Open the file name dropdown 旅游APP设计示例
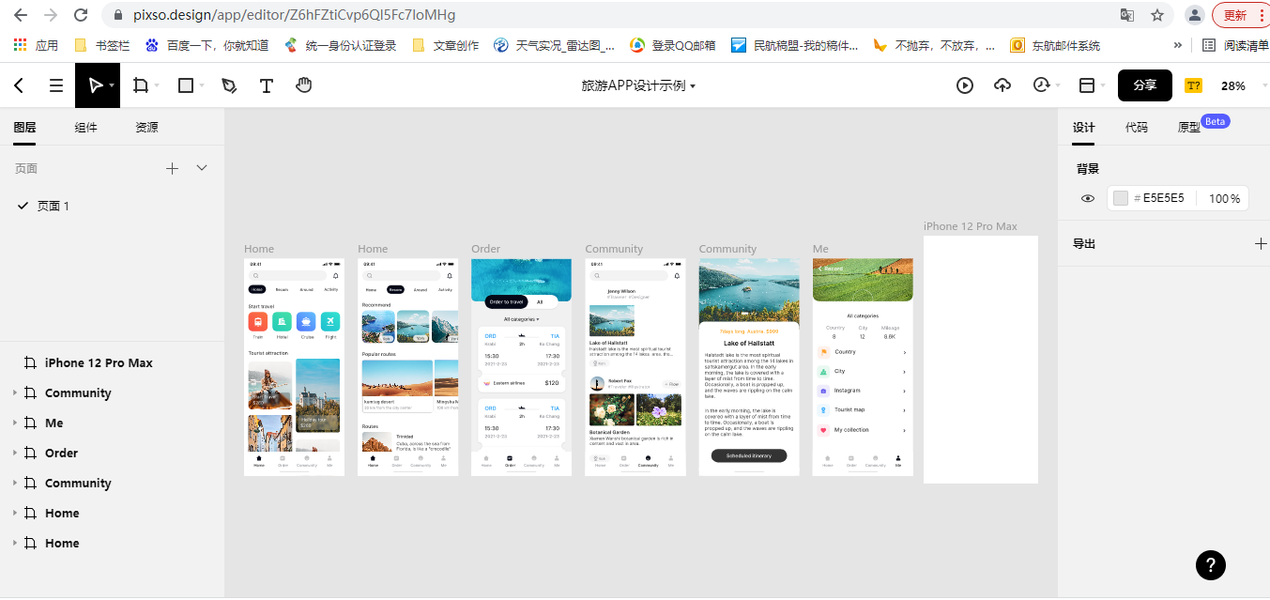1270x600 pixels. click(x=639, y=86)
